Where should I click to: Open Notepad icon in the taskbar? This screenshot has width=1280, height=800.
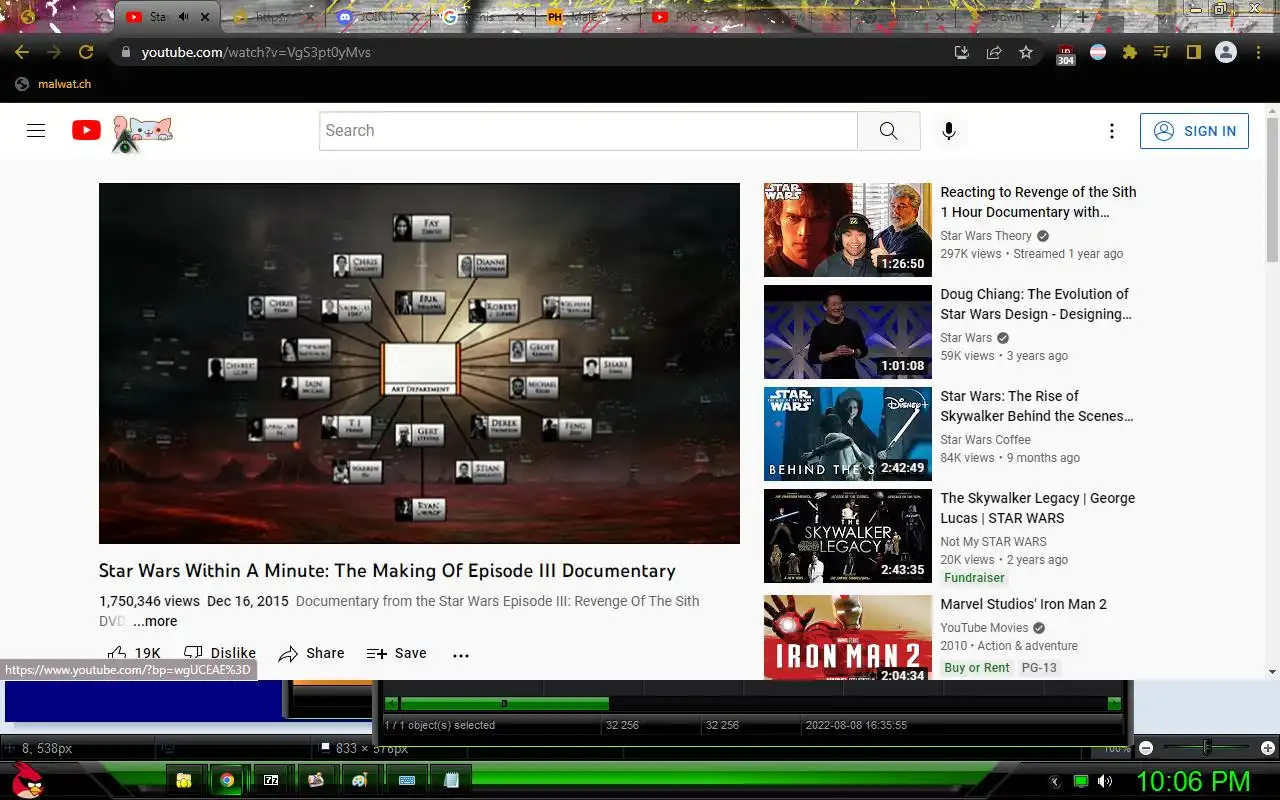tap(451, 780)
